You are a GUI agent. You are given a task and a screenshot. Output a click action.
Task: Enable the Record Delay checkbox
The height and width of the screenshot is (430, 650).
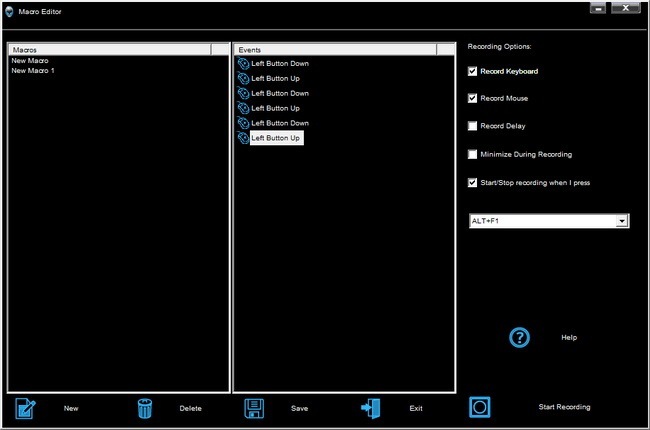coord(473,126)
